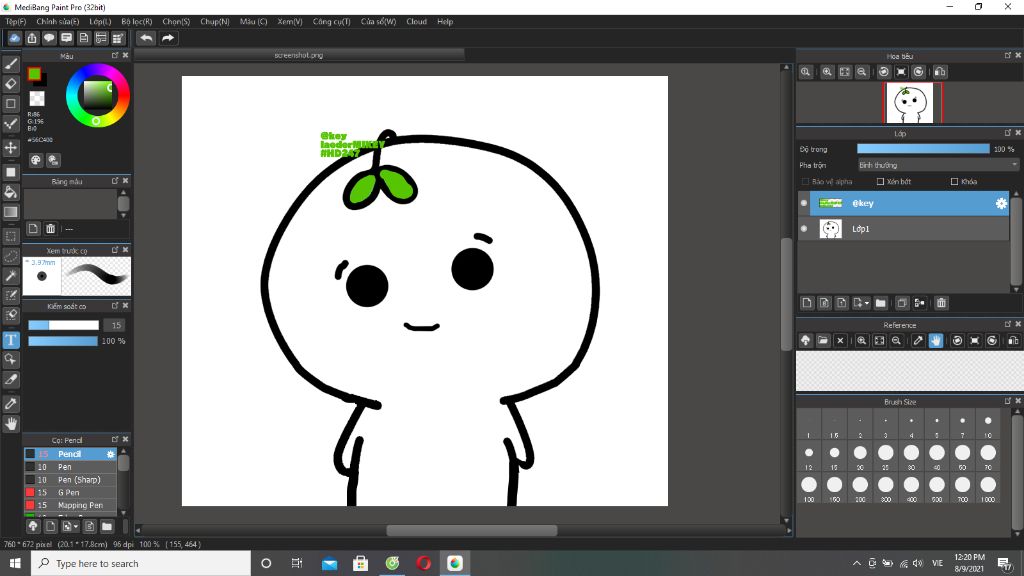Switch to the screenshot.png tab
1024x576 pixels.
[299, 56]
